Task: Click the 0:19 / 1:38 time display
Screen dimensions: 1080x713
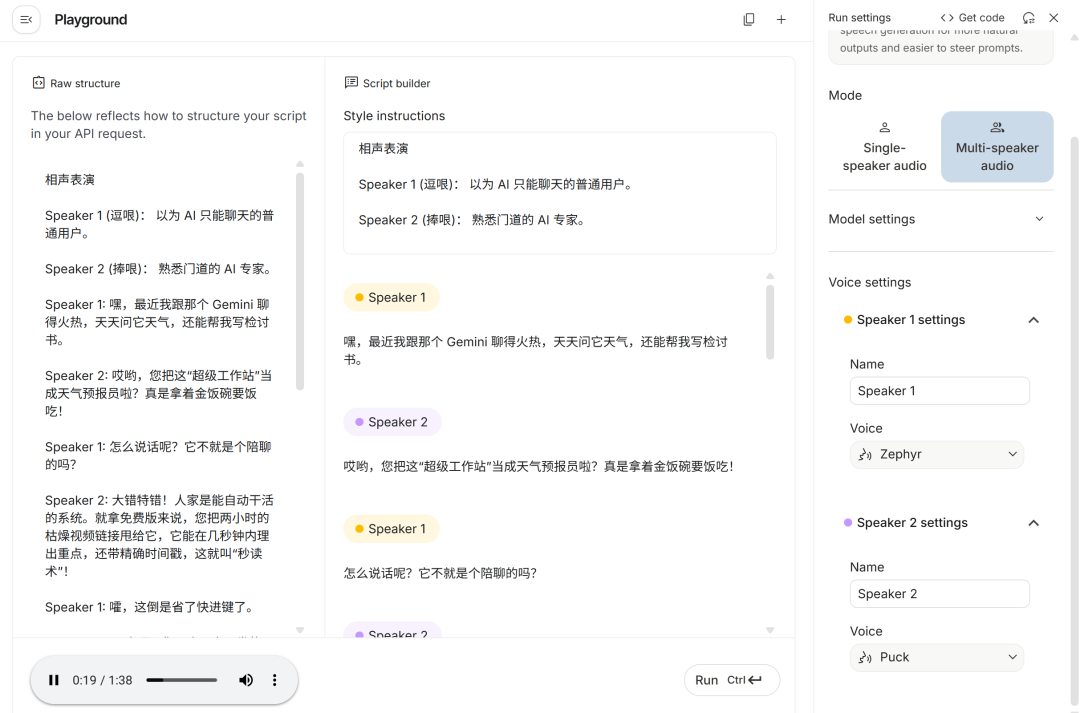Action: [102, 680]
